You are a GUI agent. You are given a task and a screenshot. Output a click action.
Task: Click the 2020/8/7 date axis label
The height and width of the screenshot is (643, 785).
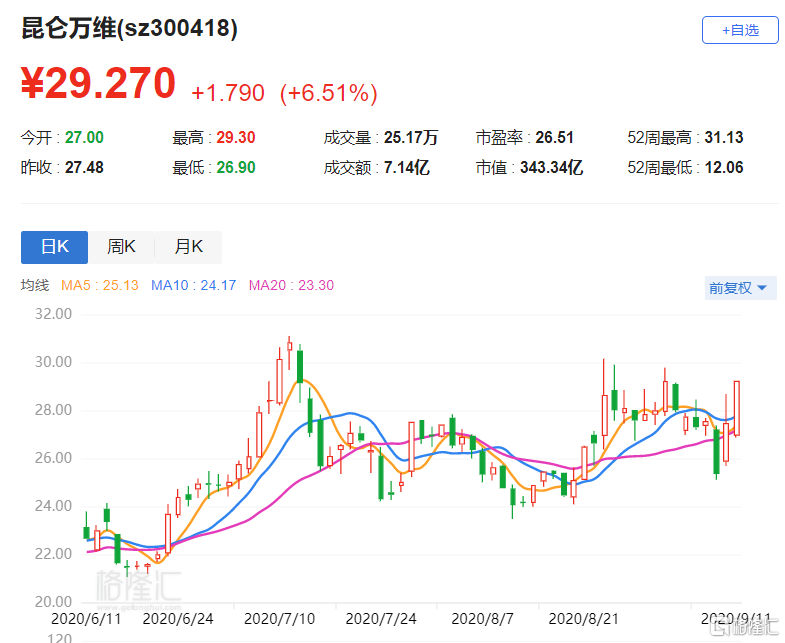482,619
